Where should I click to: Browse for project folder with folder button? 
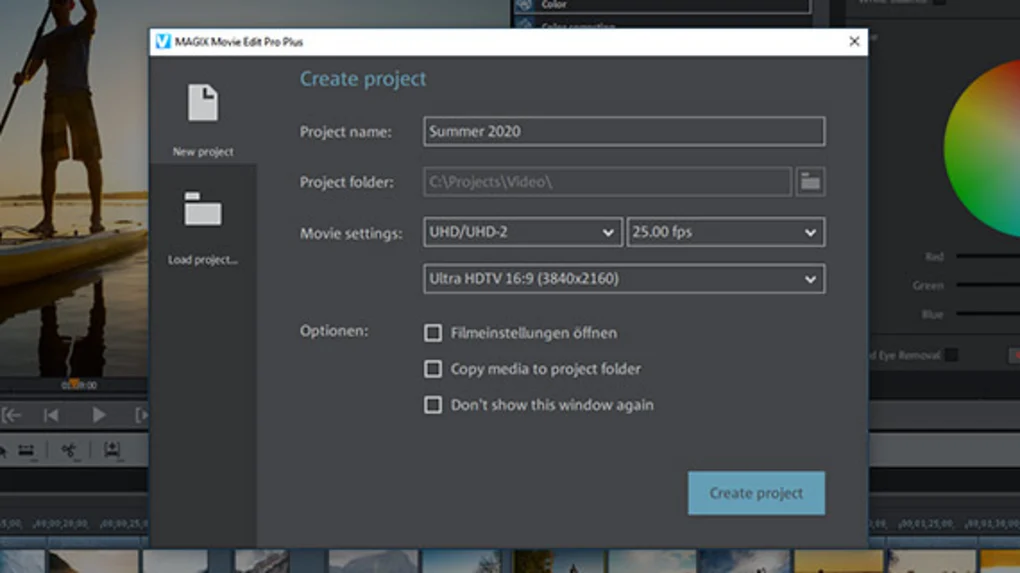tap(811, 181)
